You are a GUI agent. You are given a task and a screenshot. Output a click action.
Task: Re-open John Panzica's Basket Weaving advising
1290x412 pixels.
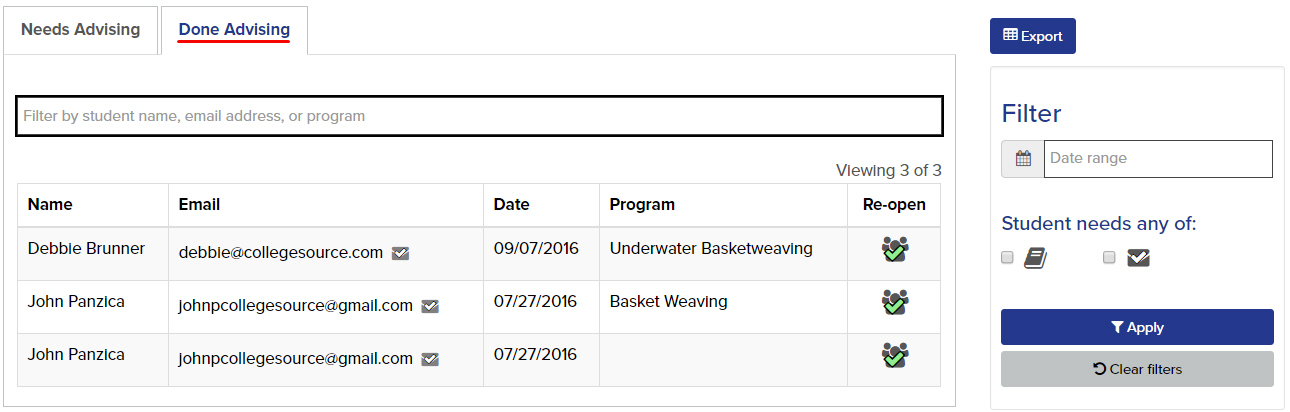point(895,302)
